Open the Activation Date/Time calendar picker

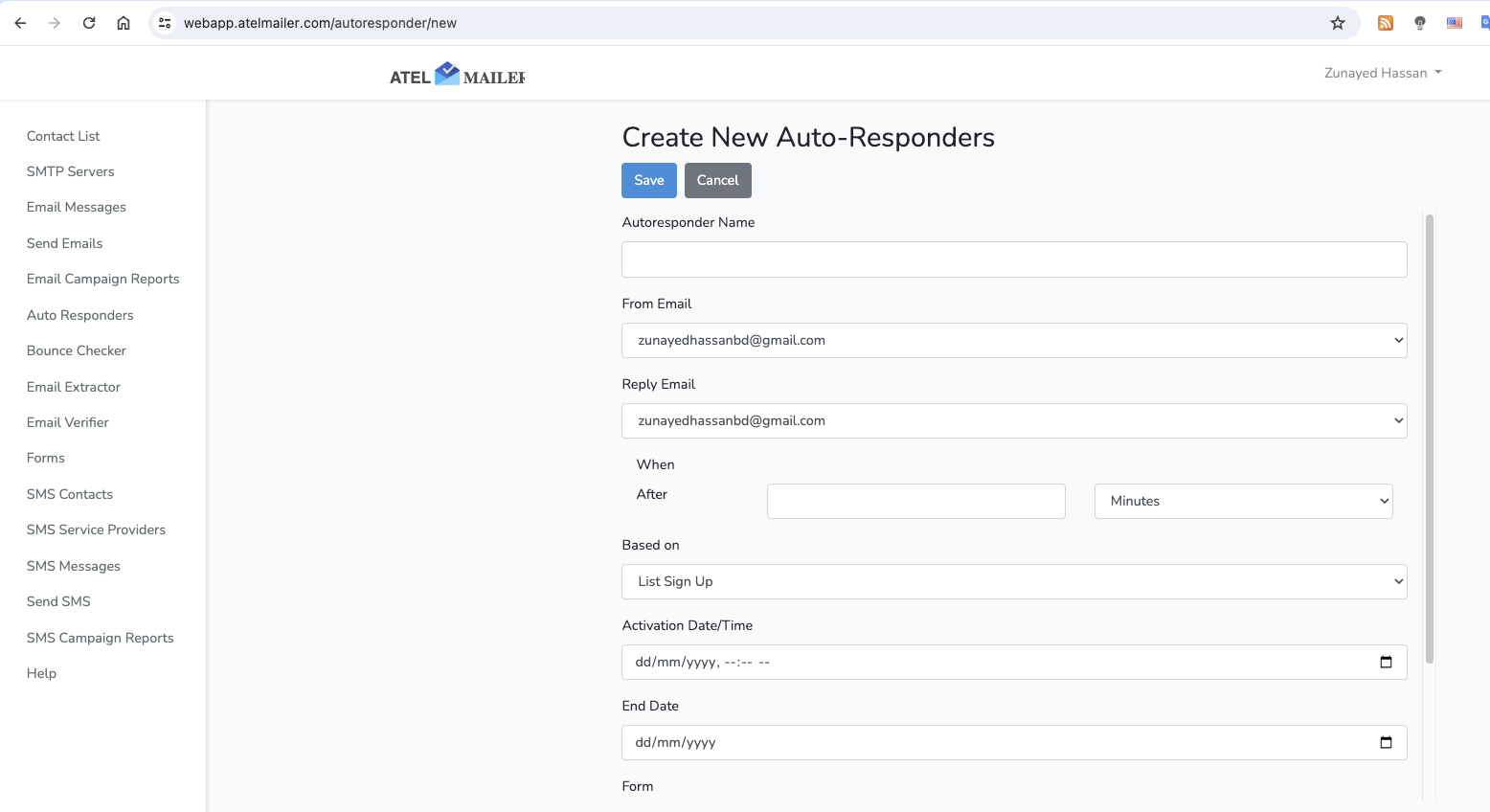[x=1386, y=662]
